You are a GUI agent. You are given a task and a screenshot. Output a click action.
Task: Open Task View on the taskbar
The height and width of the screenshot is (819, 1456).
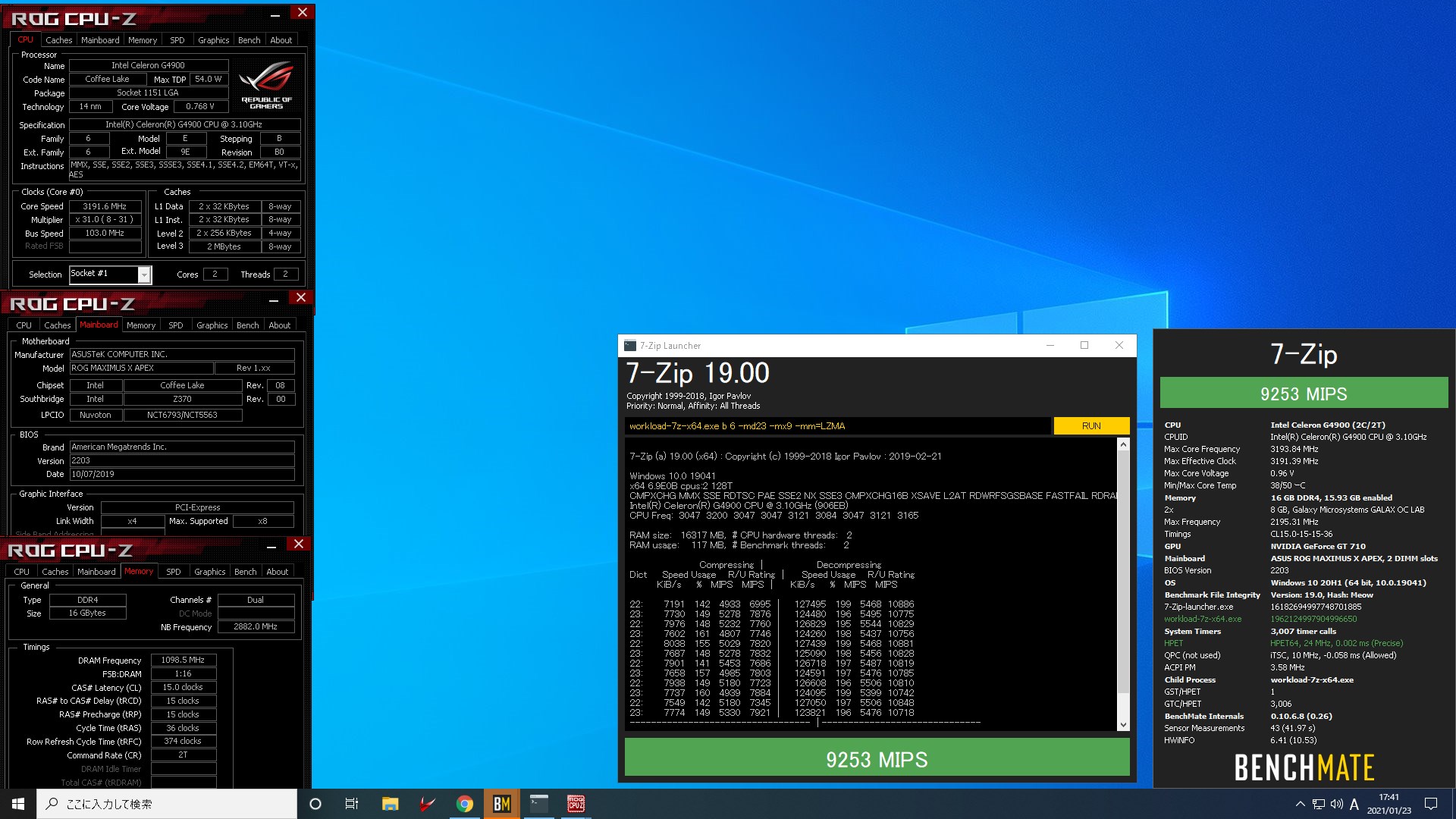pyautogui.click(x=352, y=804)
